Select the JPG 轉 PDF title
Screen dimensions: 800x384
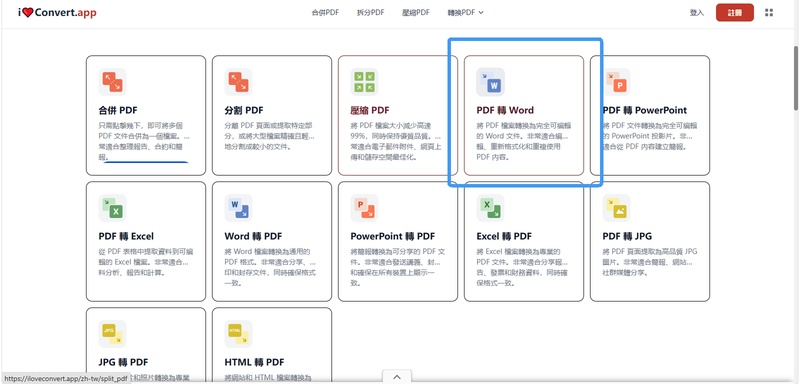point(123,362)
